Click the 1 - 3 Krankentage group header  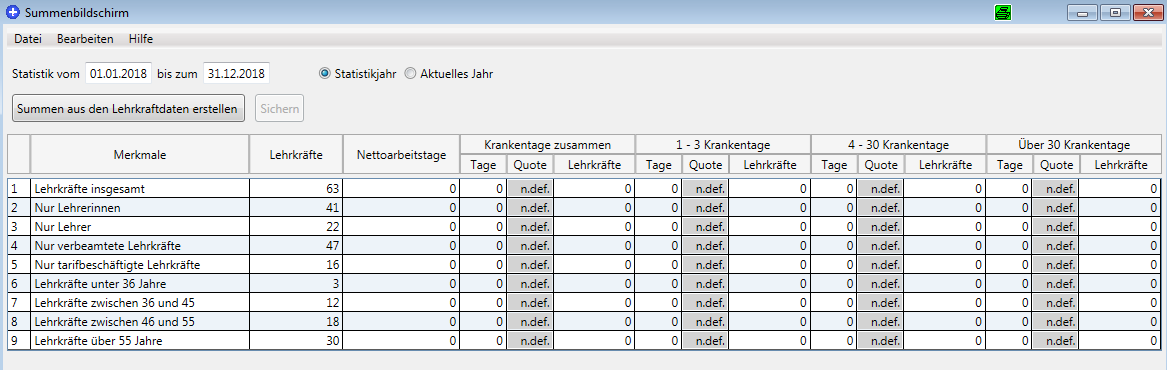click(x=722, y=144)
